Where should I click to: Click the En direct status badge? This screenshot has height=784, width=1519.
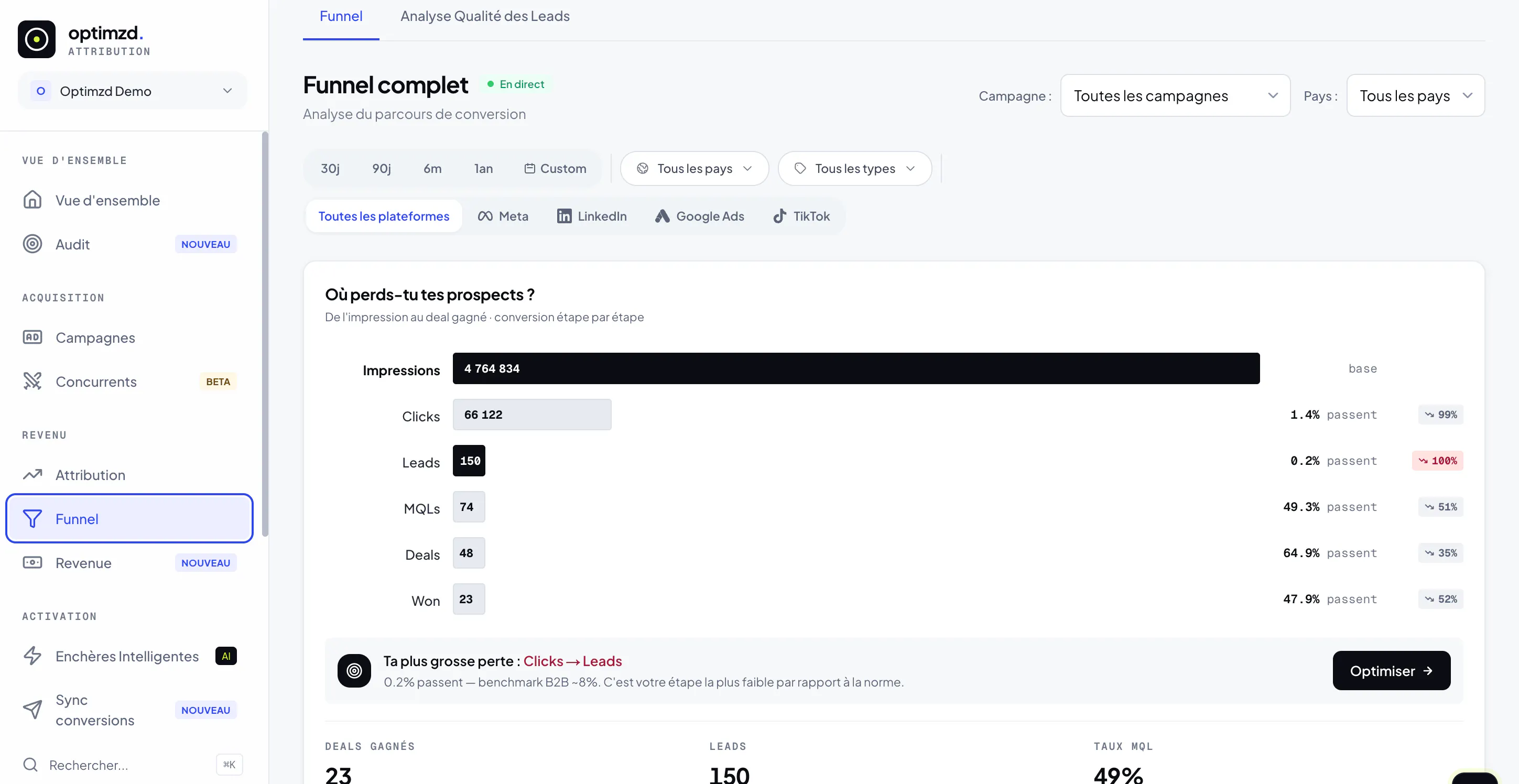(x=516, y=84)
